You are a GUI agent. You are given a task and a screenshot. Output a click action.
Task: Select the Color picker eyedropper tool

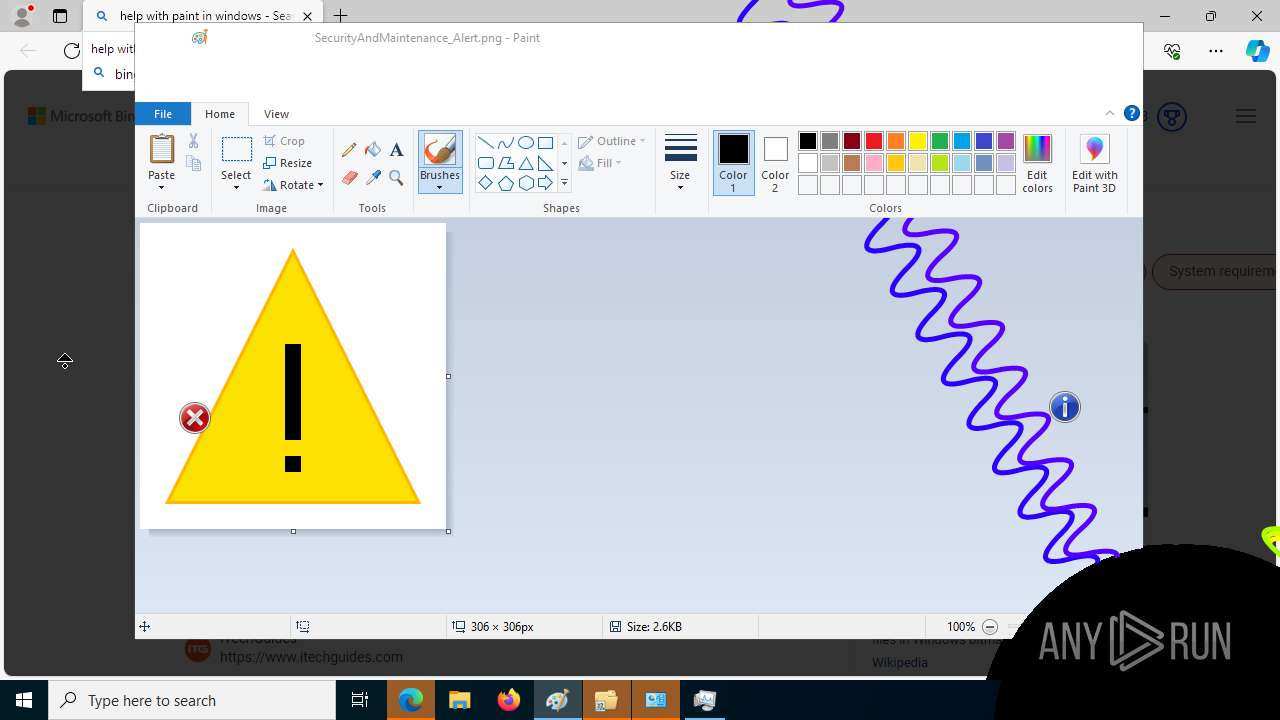click(x=373, y=178)
